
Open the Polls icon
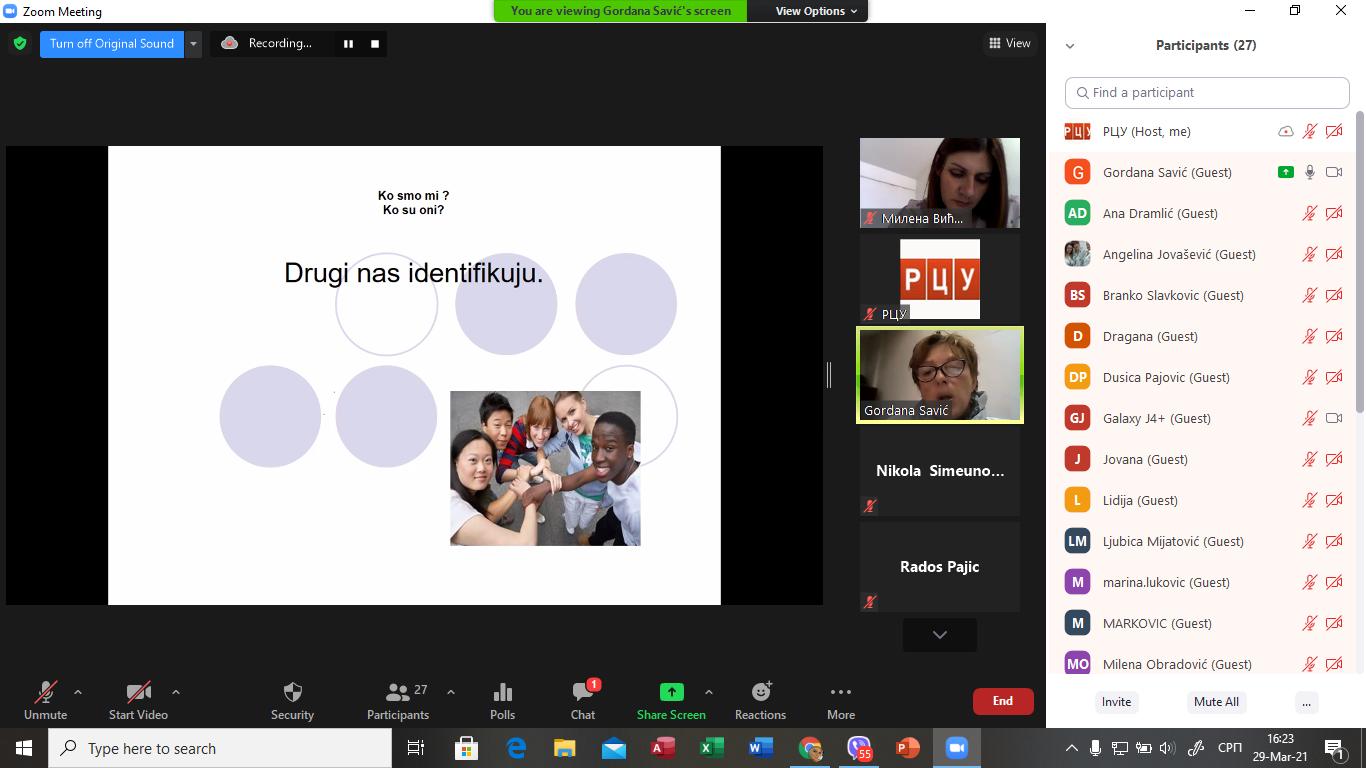click(502, 693)
